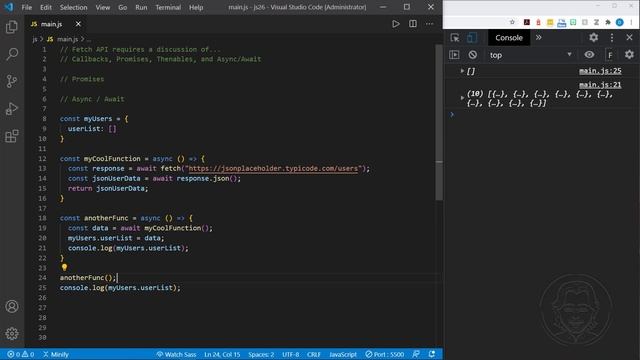Screen dimensions: 640x360
Task: Select the Console tab in DevTools
Action: 509,38
